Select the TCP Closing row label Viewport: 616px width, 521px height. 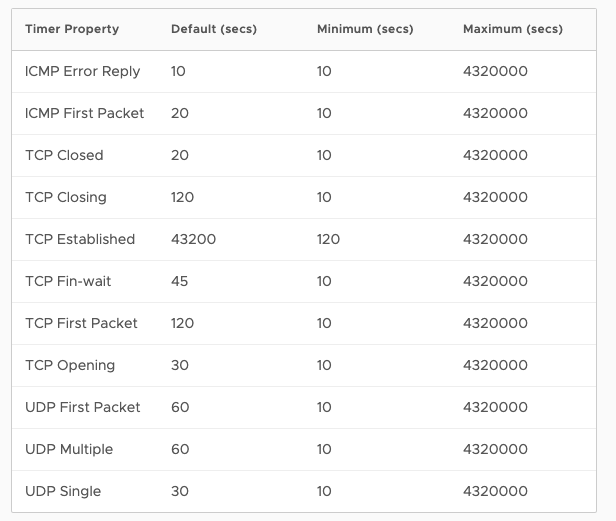[x=65, y=197]
